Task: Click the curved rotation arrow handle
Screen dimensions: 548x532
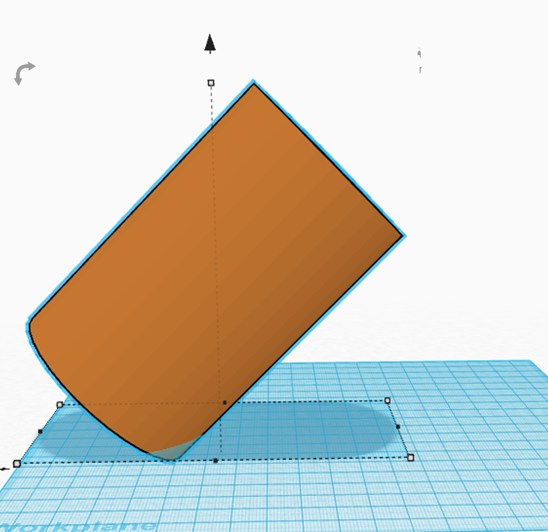Action: tap(24, 73)
